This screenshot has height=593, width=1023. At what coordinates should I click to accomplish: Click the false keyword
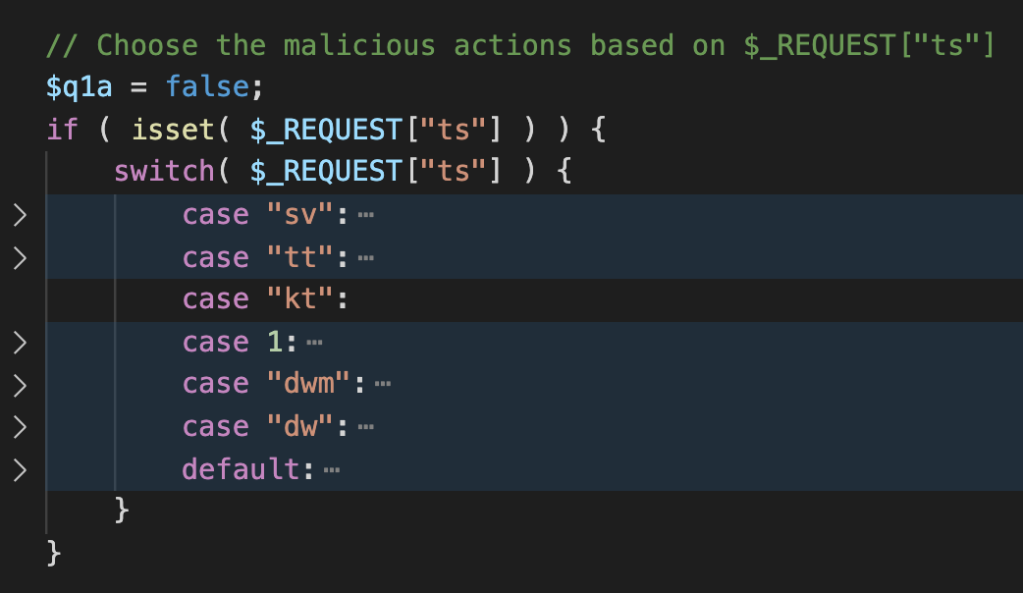pyautogui.click(x=207, y=87)
